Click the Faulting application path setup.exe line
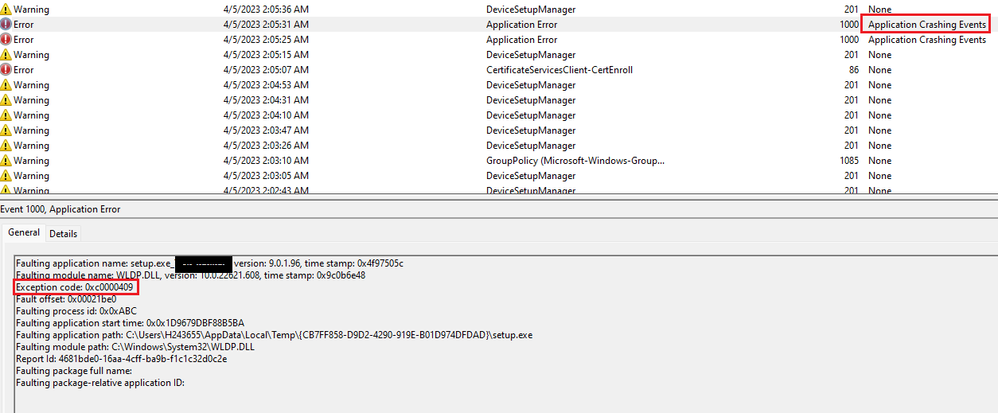998x413 pixels. click(x=274, y=335)
